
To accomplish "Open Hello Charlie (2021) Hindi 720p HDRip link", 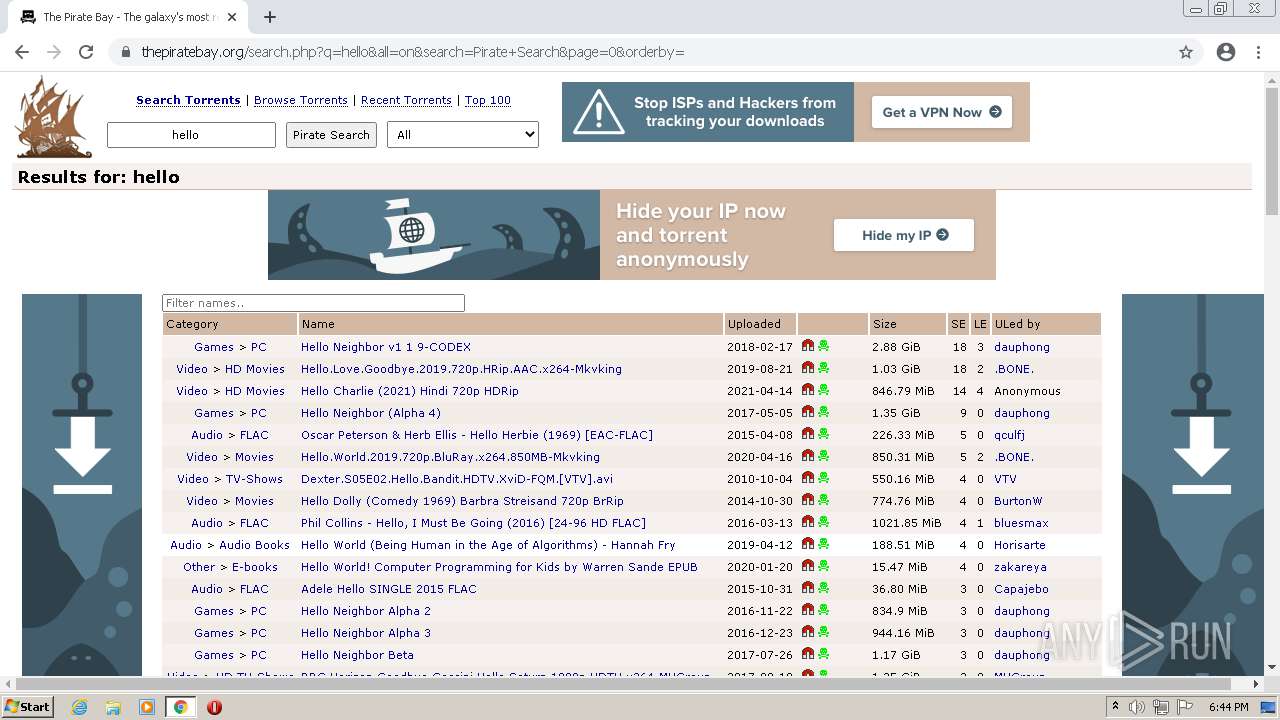I will [410, 391].
